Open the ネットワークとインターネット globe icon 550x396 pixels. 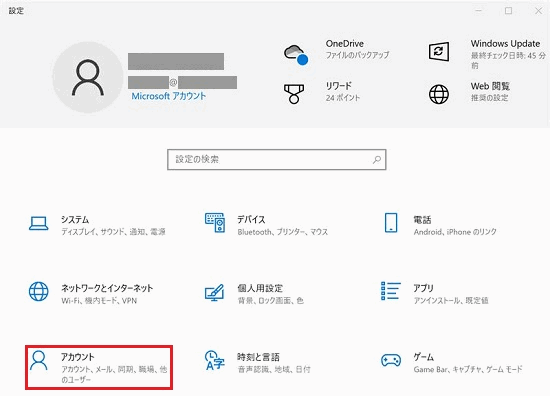[x=39, y=291]
